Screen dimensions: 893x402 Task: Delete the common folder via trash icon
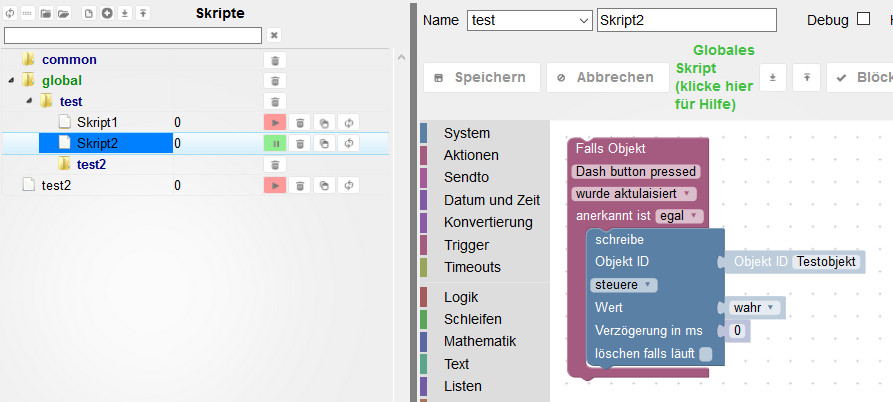pyautogui.click(x=275, y=60)
